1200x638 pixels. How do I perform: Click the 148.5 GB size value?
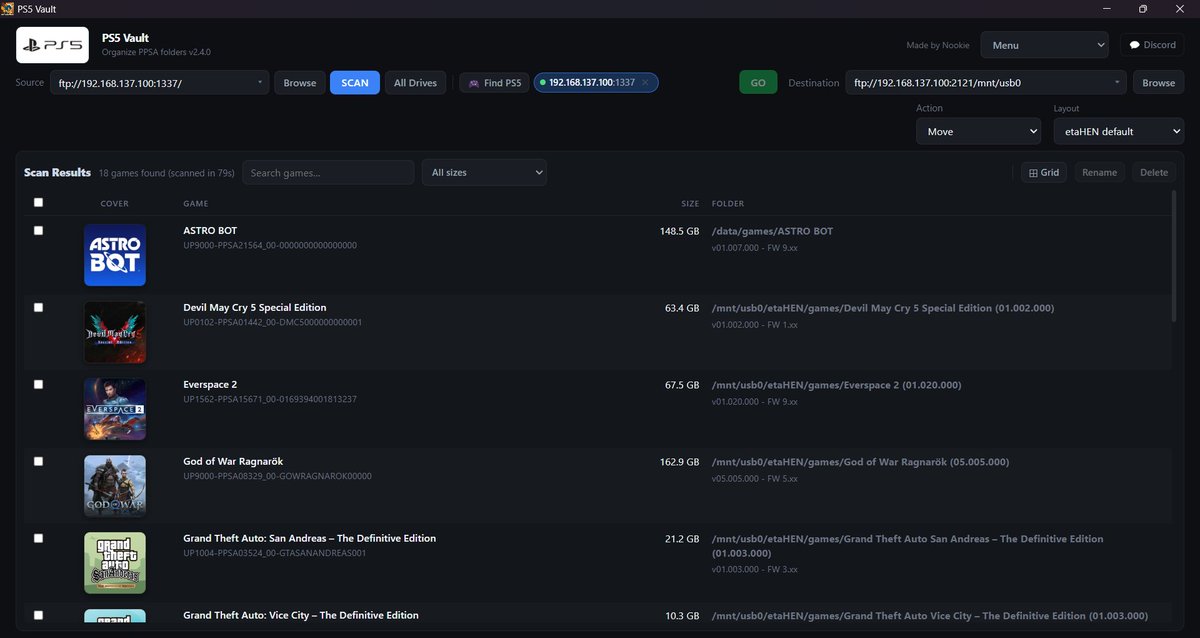[x=680, y=231]
